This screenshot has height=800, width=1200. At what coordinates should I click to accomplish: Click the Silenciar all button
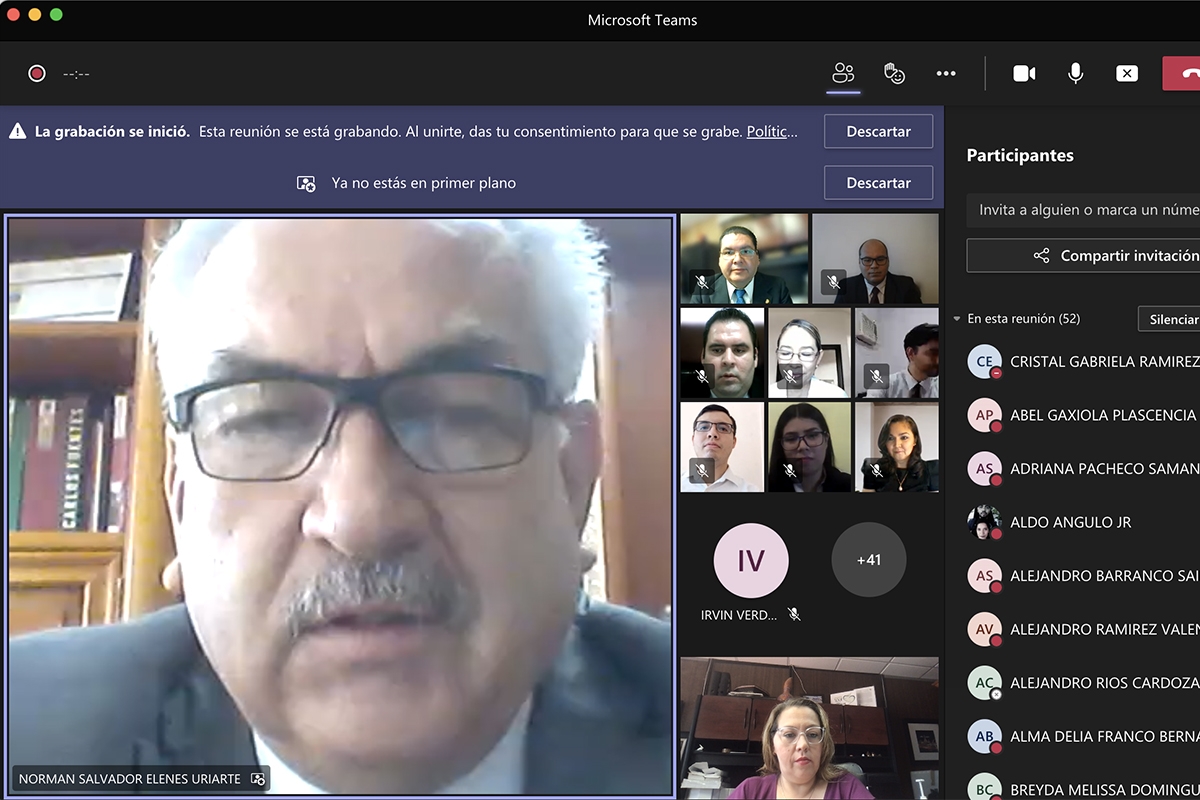tap(1169, 319)
